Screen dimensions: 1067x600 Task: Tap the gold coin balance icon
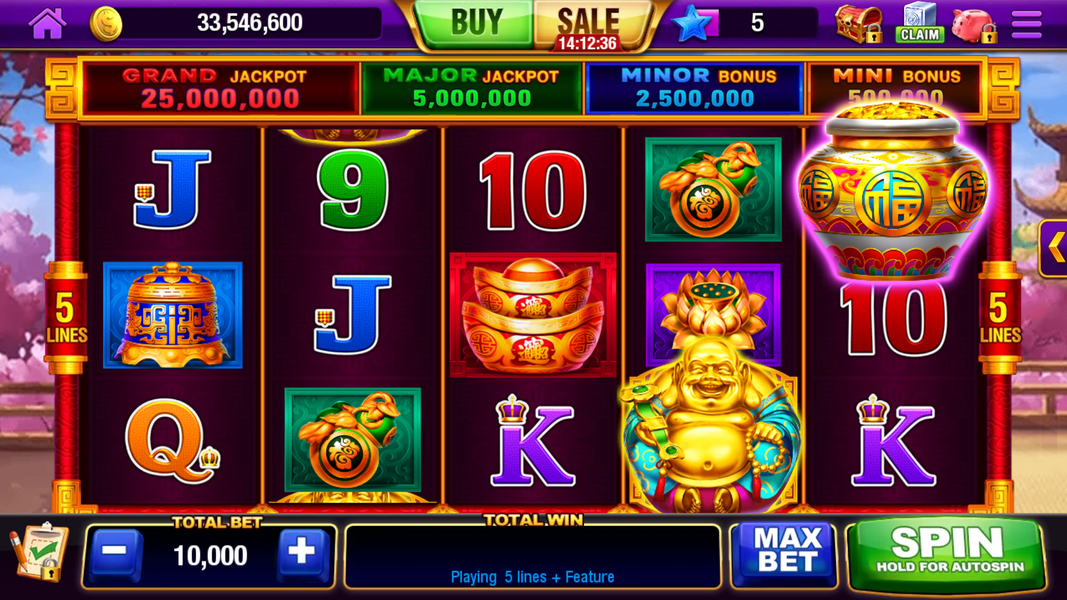pos(106,23)
